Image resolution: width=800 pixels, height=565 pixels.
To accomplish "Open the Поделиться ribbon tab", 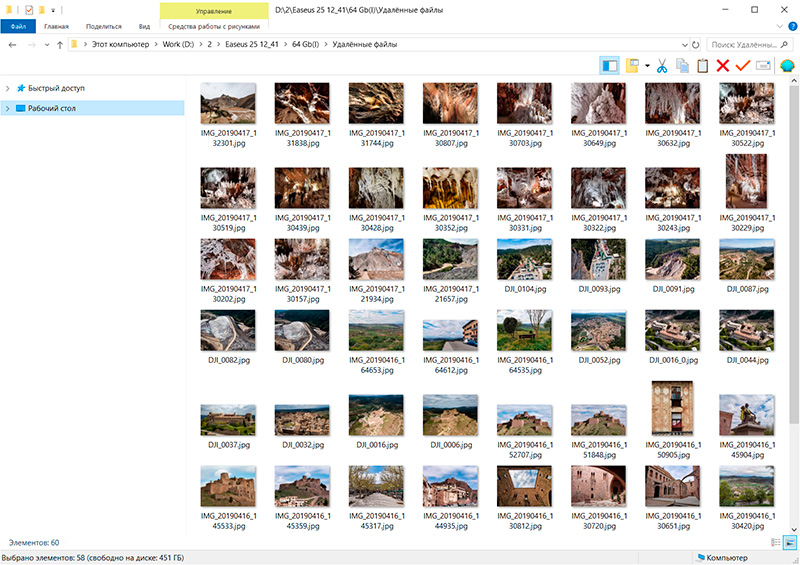I will pos(104,27).
